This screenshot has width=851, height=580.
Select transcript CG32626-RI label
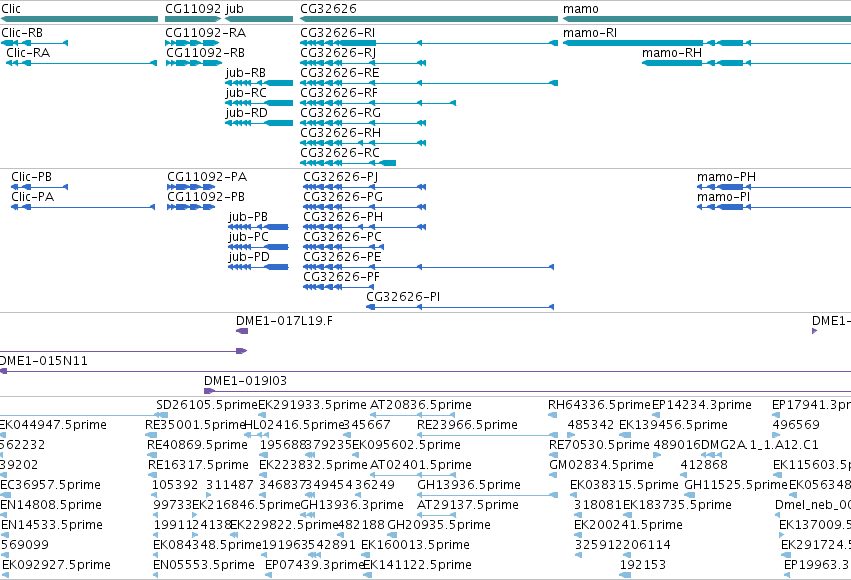(x=338, y=33)
